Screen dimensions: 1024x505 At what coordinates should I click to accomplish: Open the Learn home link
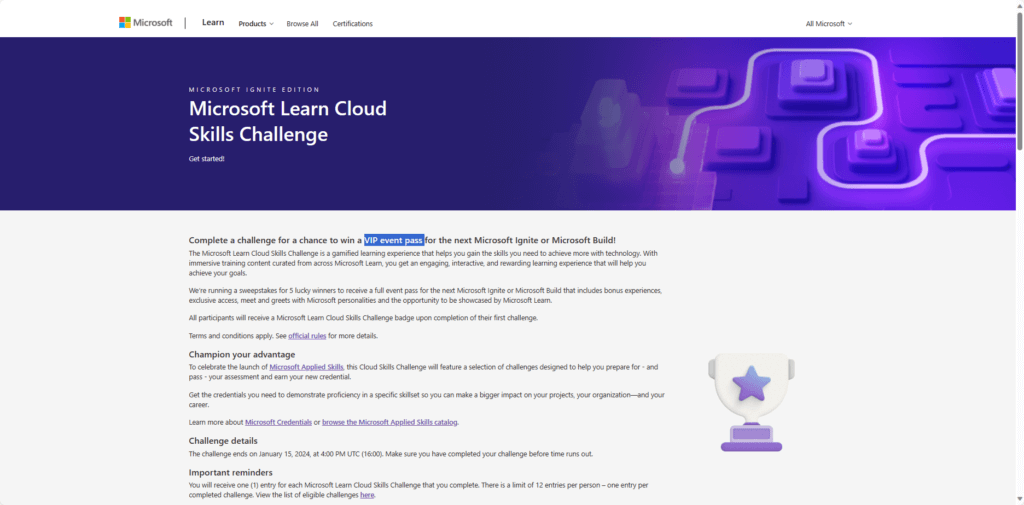click(213, 23)
